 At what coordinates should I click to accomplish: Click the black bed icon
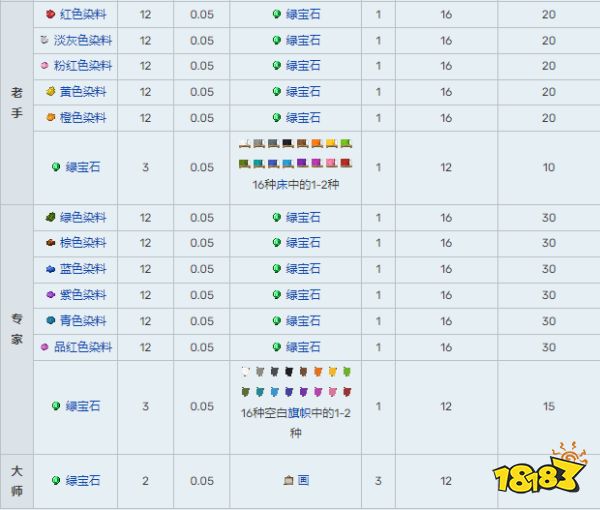[x=287, y=144]
